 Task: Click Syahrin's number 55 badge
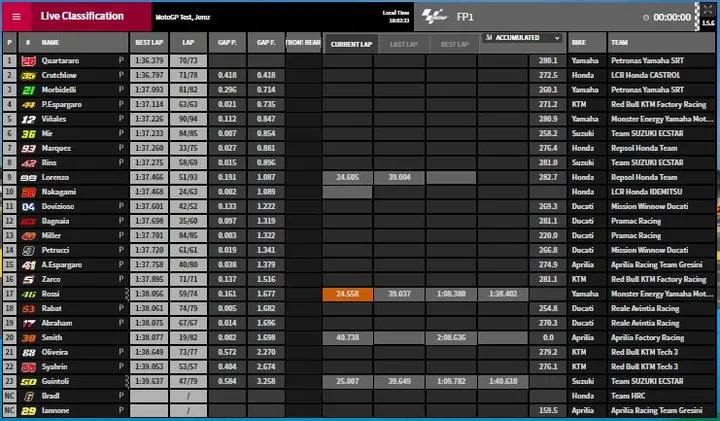[x=28, y=367]
